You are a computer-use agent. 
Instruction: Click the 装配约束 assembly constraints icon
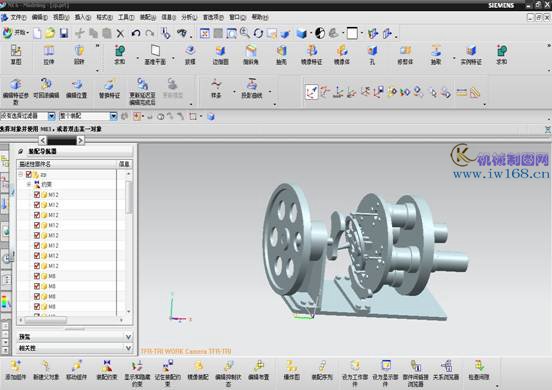(107, 370)
